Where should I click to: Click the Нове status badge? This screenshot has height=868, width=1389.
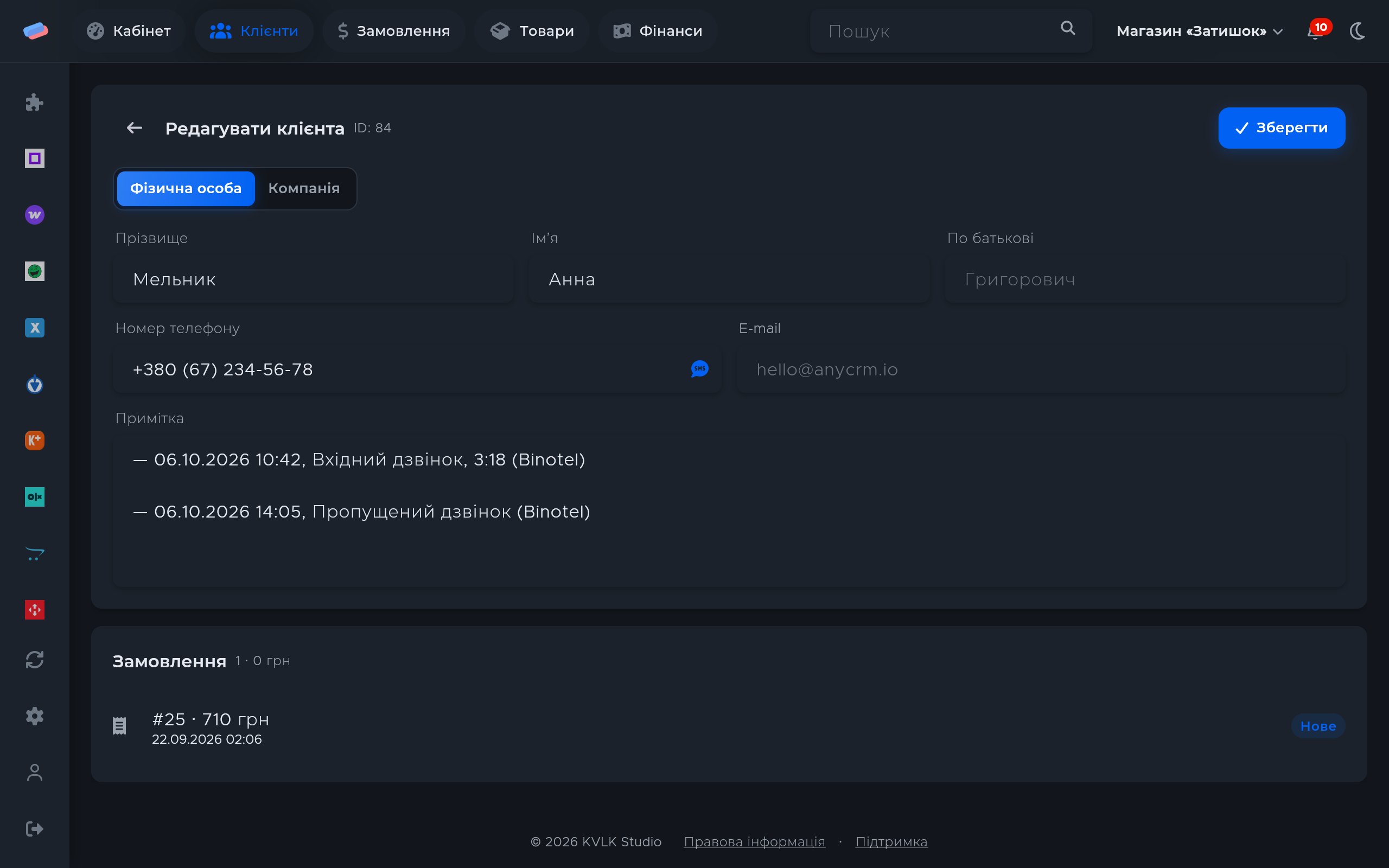(x=1318, y=726)
